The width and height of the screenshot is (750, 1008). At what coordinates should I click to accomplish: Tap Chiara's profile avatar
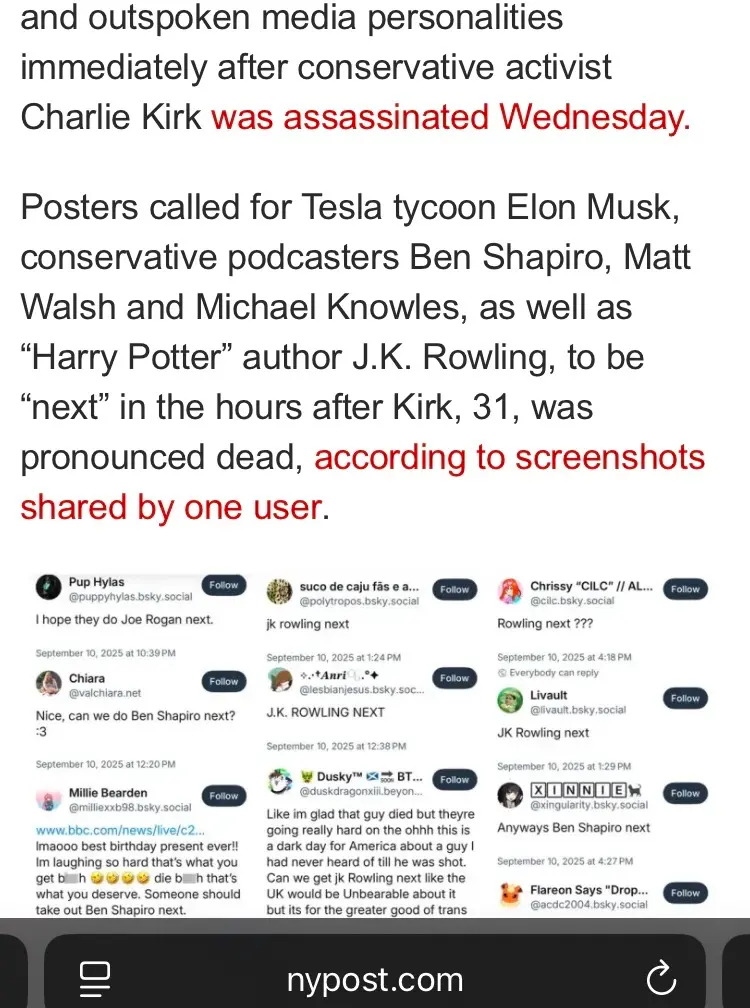tap(47, 683)
